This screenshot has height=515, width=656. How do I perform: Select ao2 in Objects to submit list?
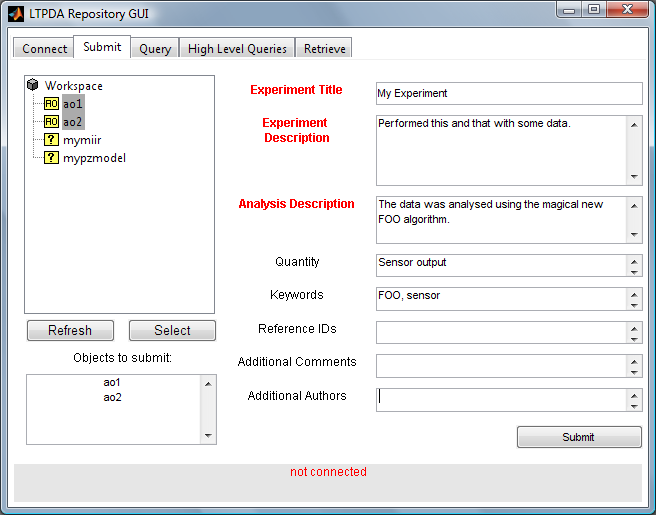112,397
